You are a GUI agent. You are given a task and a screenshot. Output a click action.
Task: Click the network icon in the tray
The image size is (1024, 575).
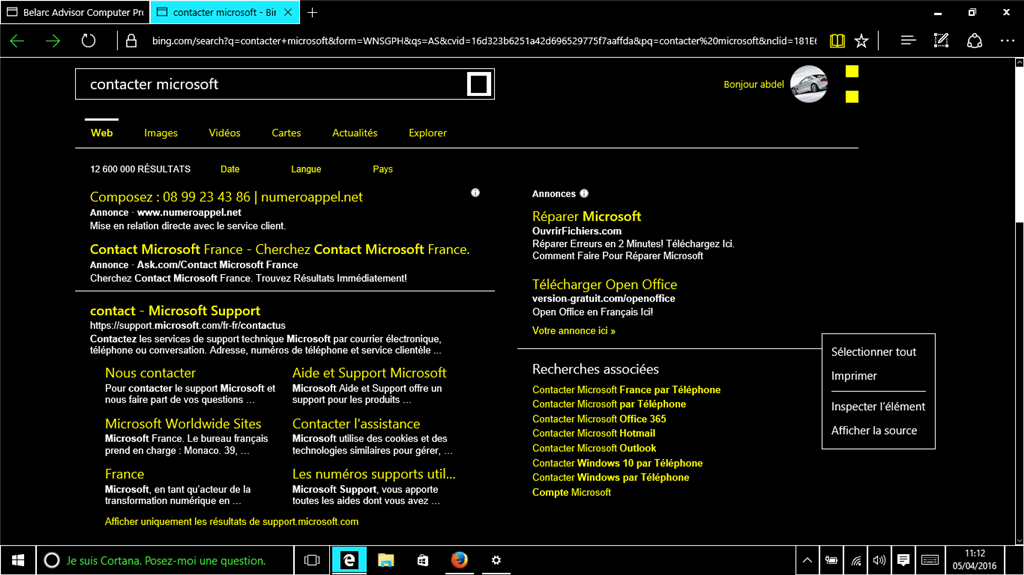856,560
